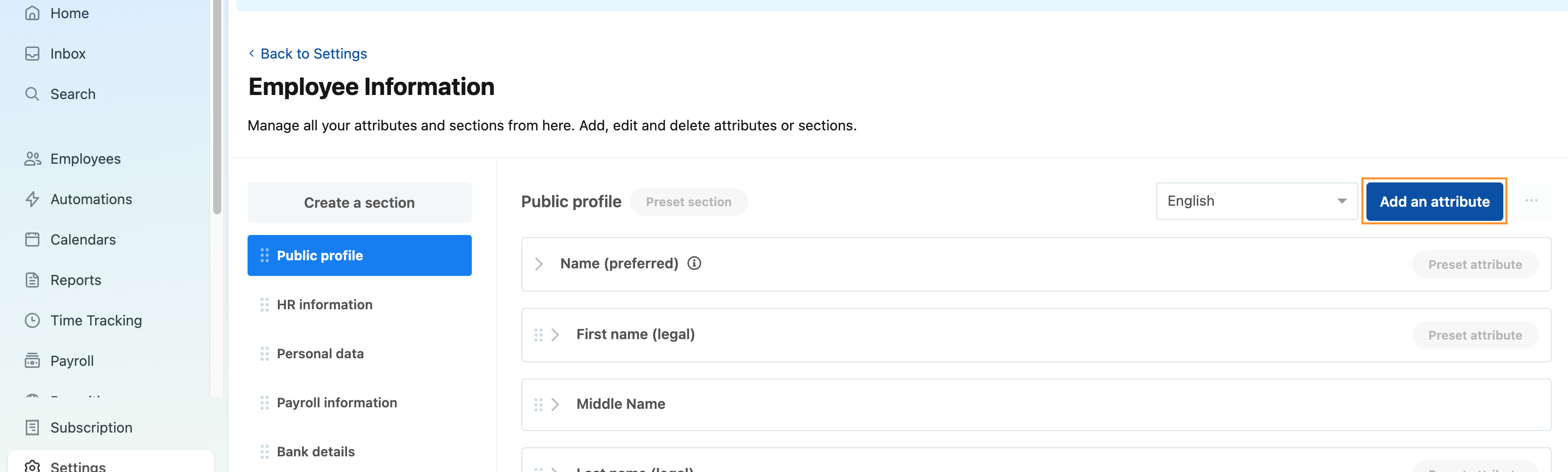
Task: Click the Automations lightning icon
Action: click(32, 199)
